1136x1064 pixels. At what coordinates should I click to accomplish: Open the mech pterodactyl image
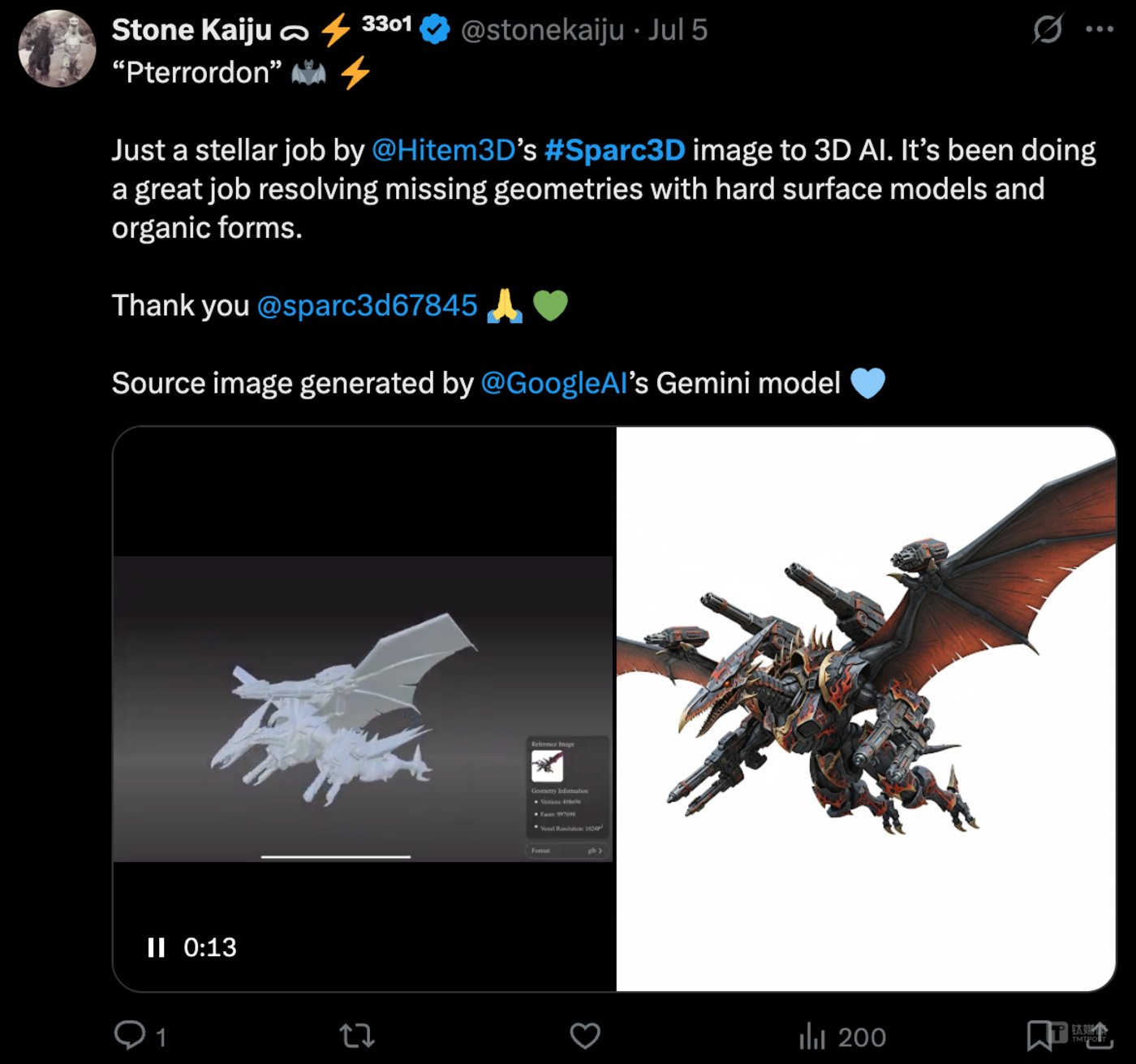coord(866,708)
